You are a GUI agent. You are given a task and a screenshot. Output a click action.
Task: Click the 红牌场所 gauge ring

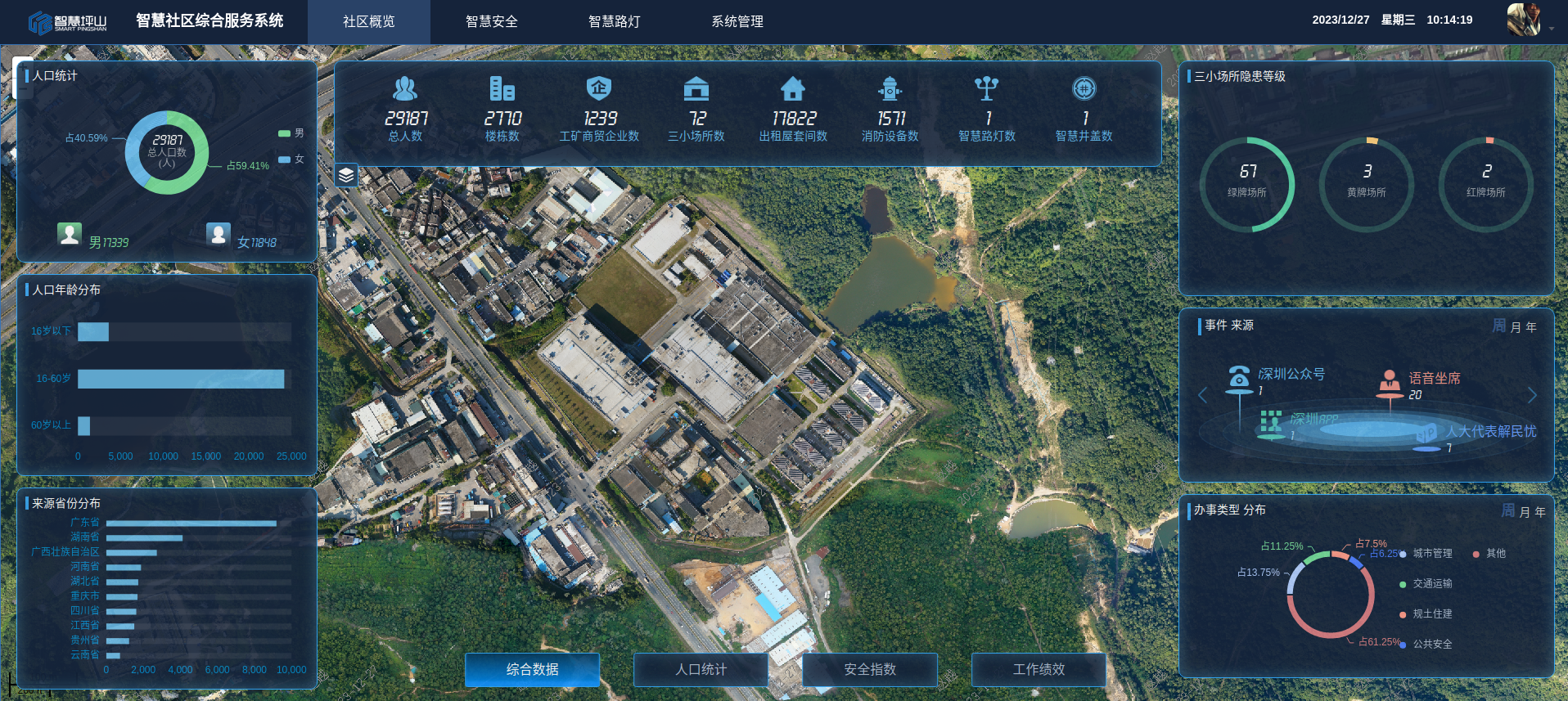(x=1486, y=185)
